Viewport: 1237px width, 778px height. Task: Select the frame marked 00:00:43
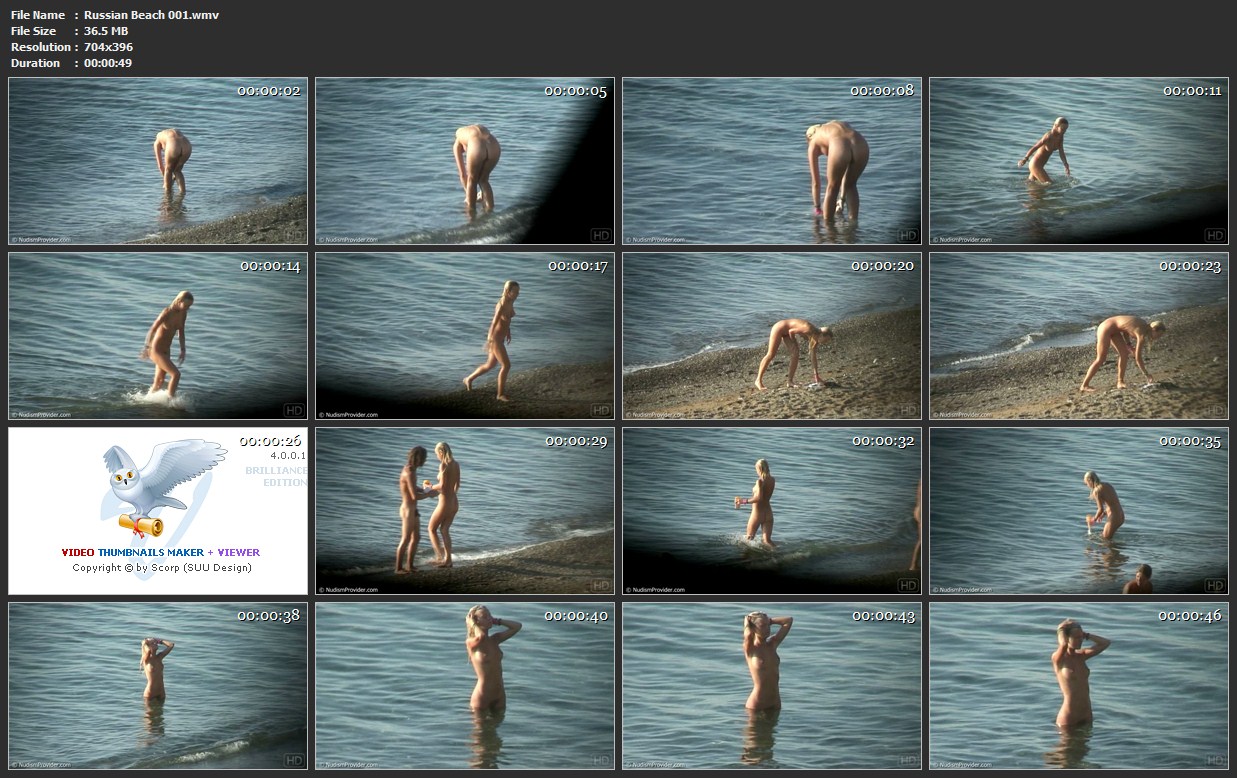click(771, 685)
